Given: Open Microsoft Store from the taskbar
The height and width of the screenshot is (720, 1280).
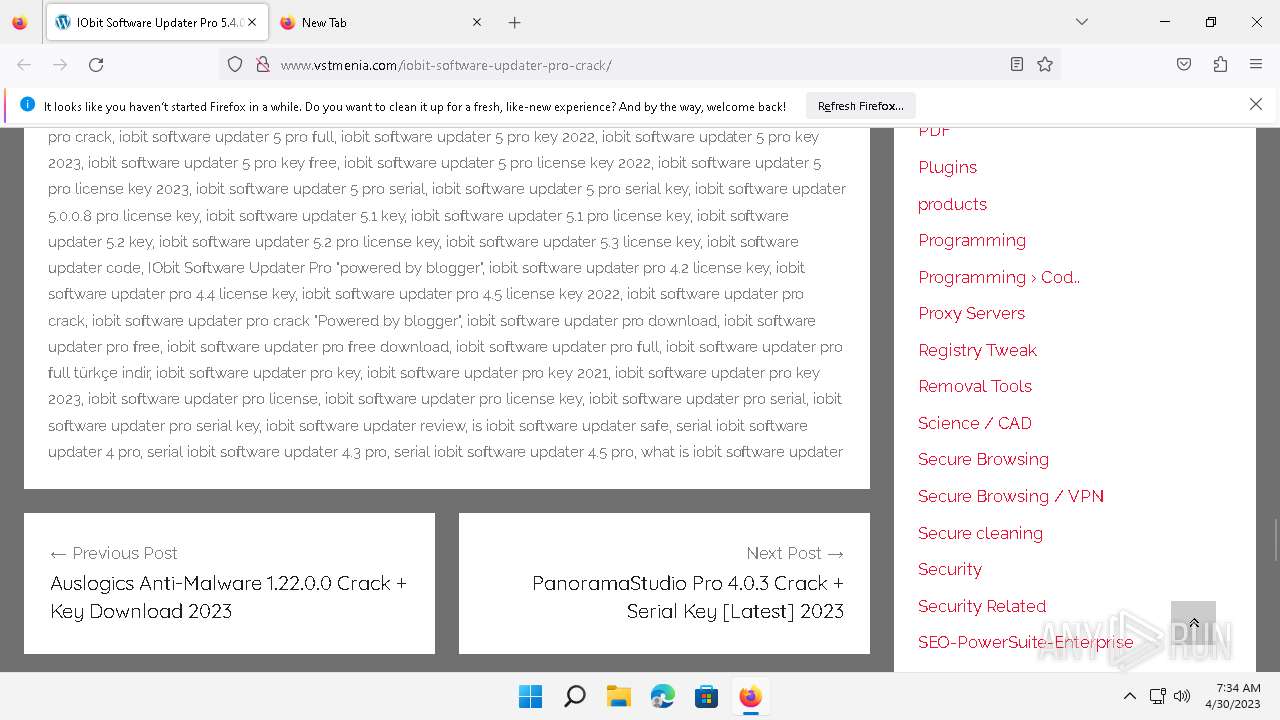Looking at the screenshot, I should click(x=706, y=696).
